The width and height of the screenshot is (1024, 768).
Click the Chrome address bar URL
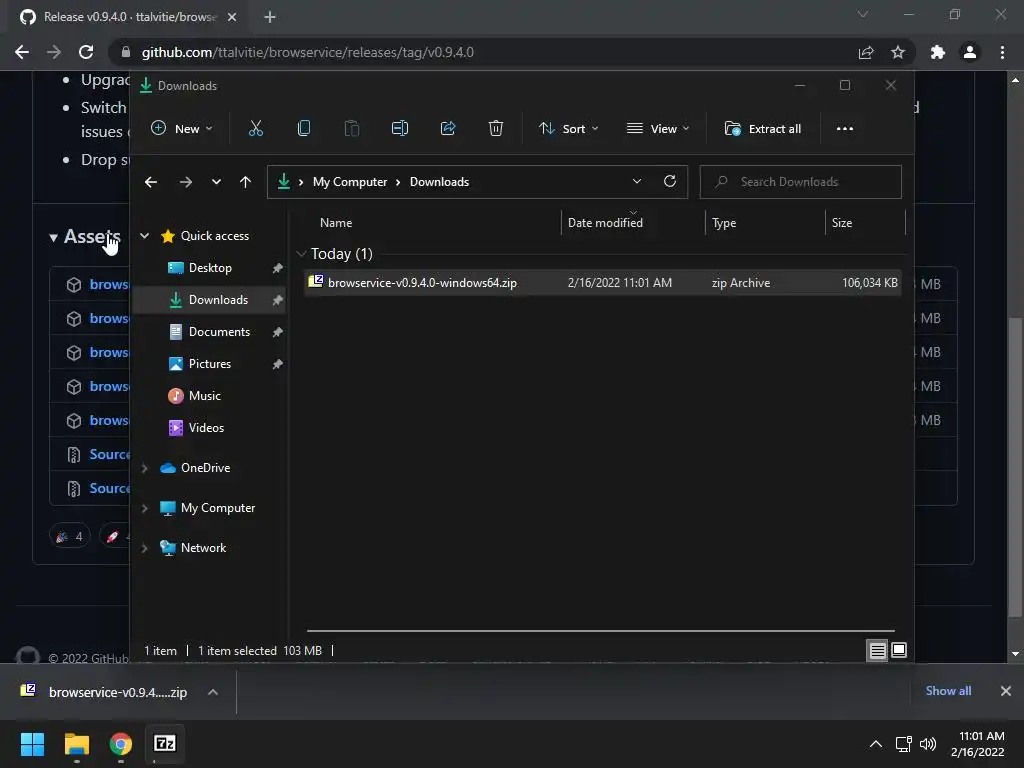308,52
